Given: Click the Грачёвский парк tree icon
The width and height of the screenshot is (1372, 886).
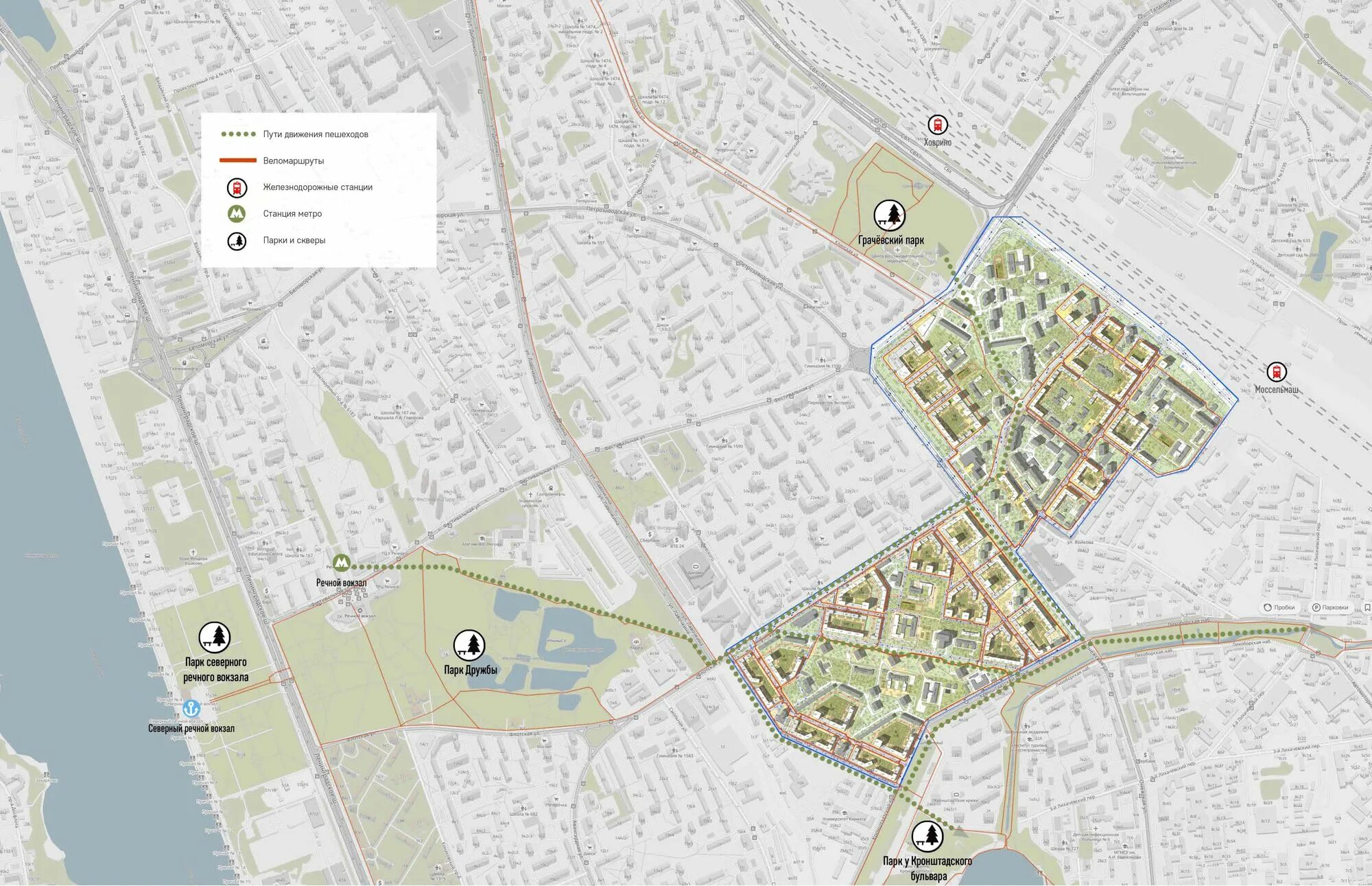Looking at the screenshot, I should [890, 215].
